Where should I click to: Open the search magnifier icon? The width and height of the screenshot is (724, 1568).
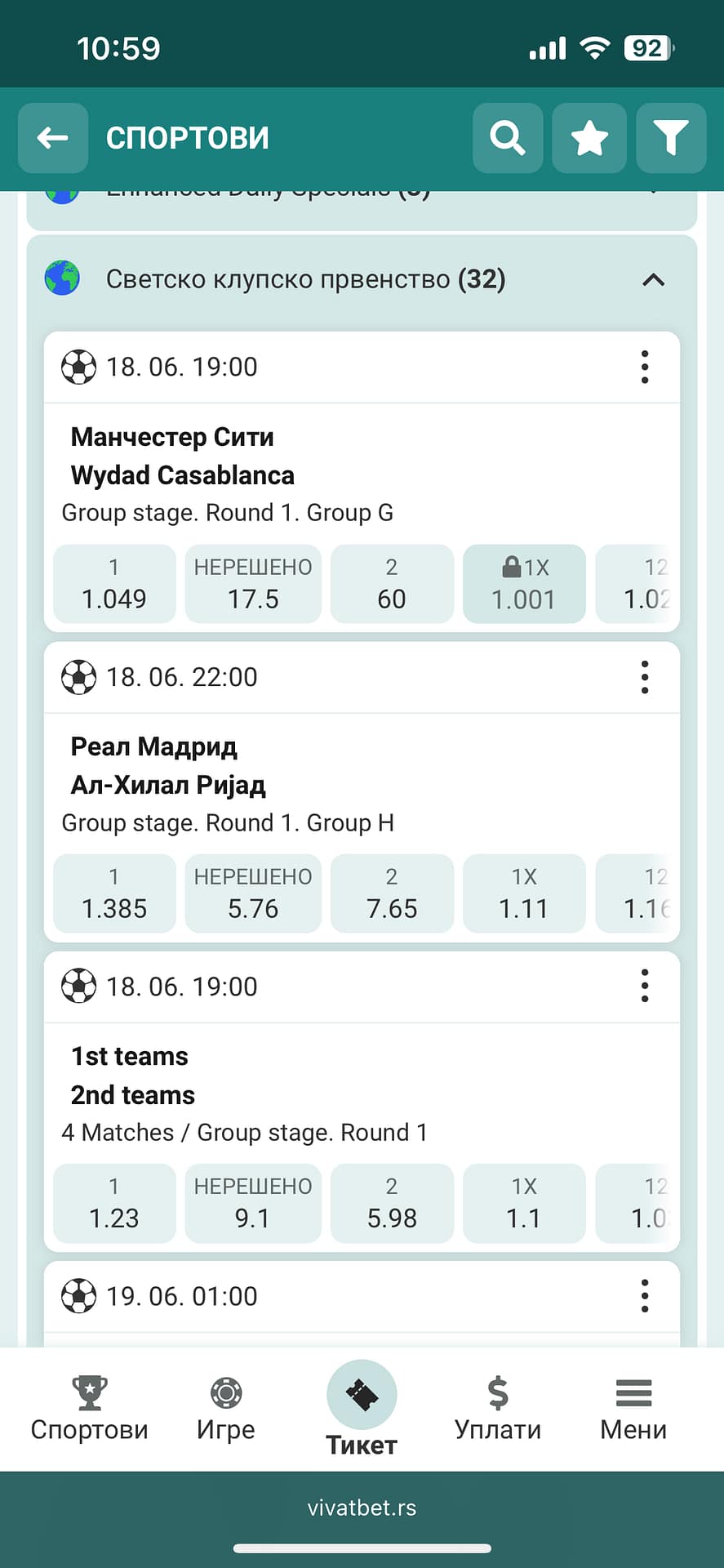click(507, 138)
